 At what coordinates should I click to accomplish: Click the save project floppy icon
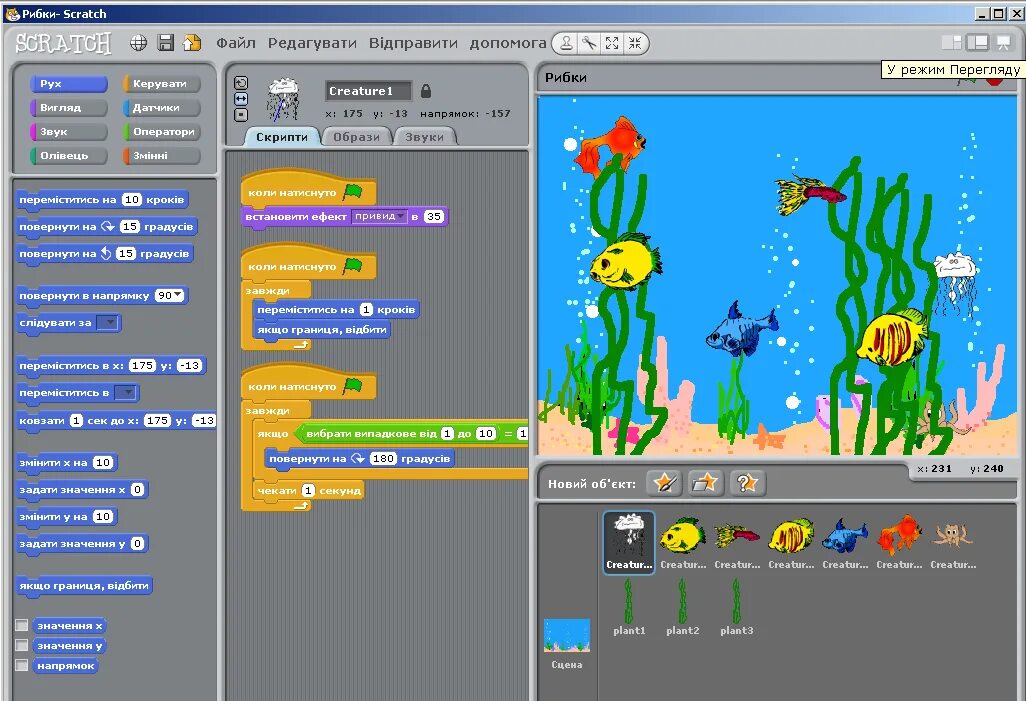click(x=166, y=43)
